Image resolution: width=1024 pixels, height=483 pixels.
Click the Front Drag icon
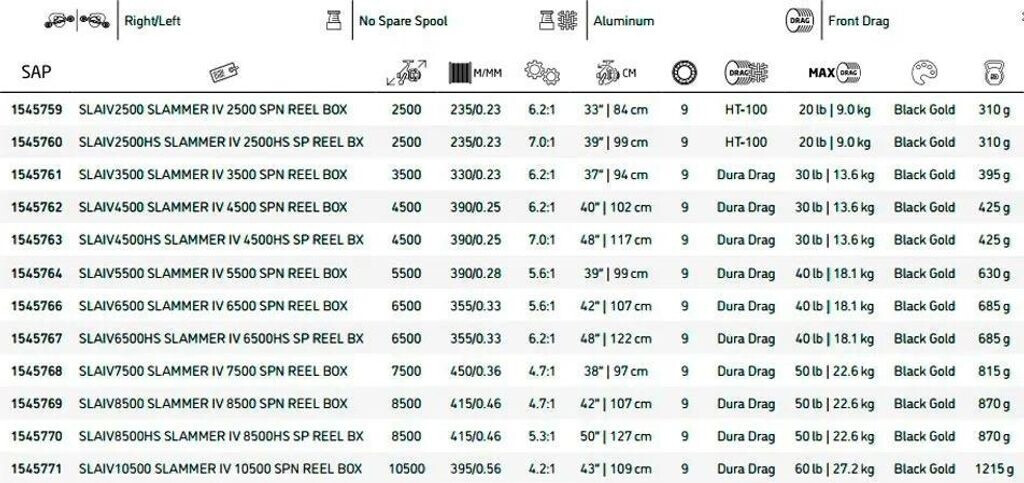coord(801,21)
